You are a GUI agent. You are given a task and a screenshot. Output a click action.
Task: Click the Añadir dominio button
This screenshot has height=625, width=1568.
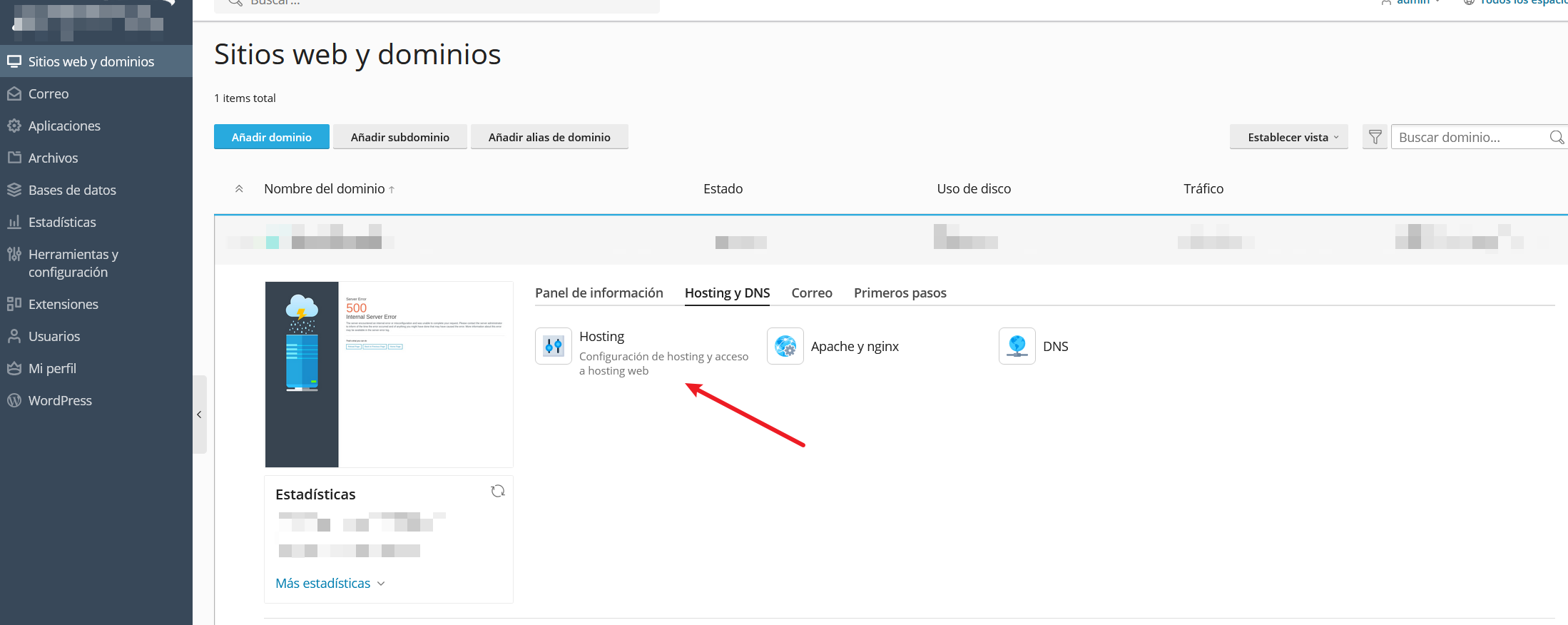coord(271,137)
